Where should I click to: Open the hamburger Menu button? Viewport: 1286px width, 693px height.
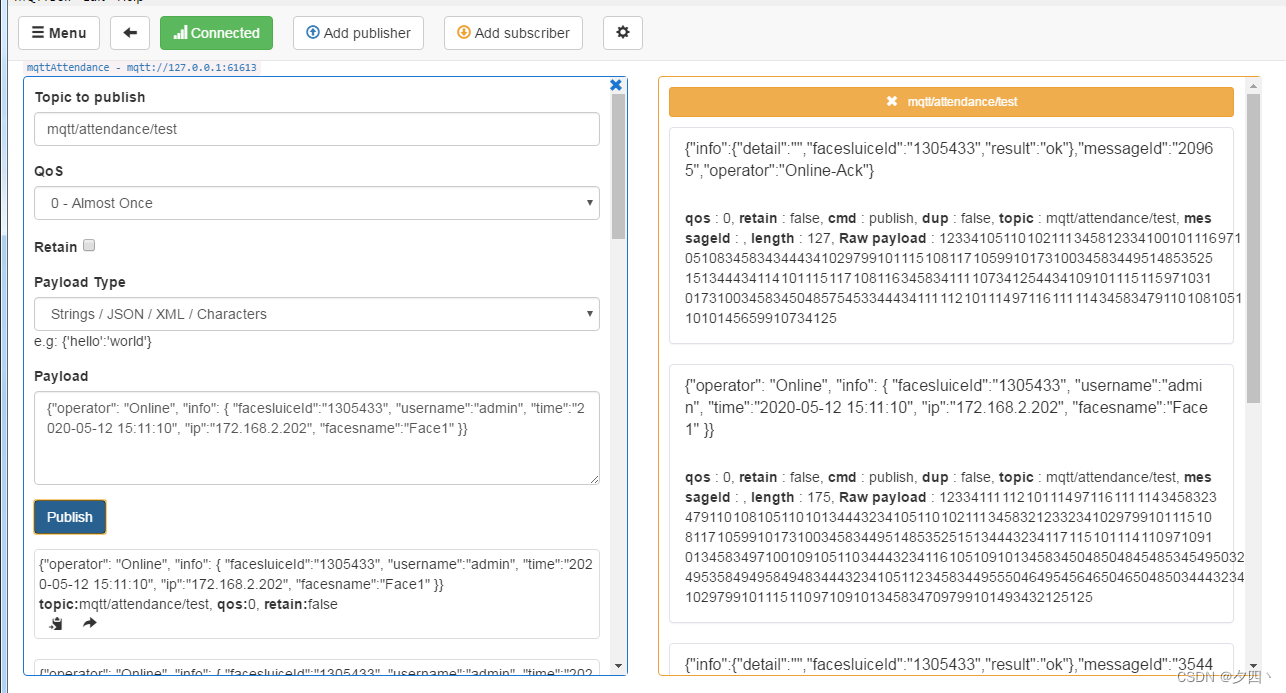pyautogui.click(x=59, y=33)
